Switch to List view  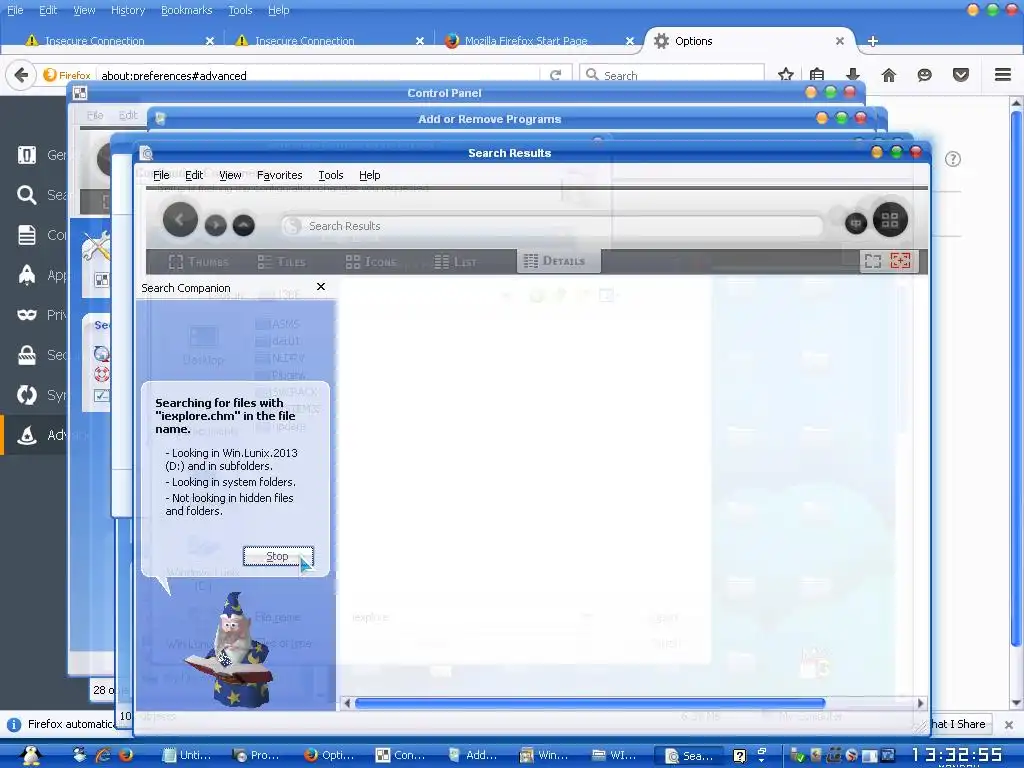tap(455, 262)
